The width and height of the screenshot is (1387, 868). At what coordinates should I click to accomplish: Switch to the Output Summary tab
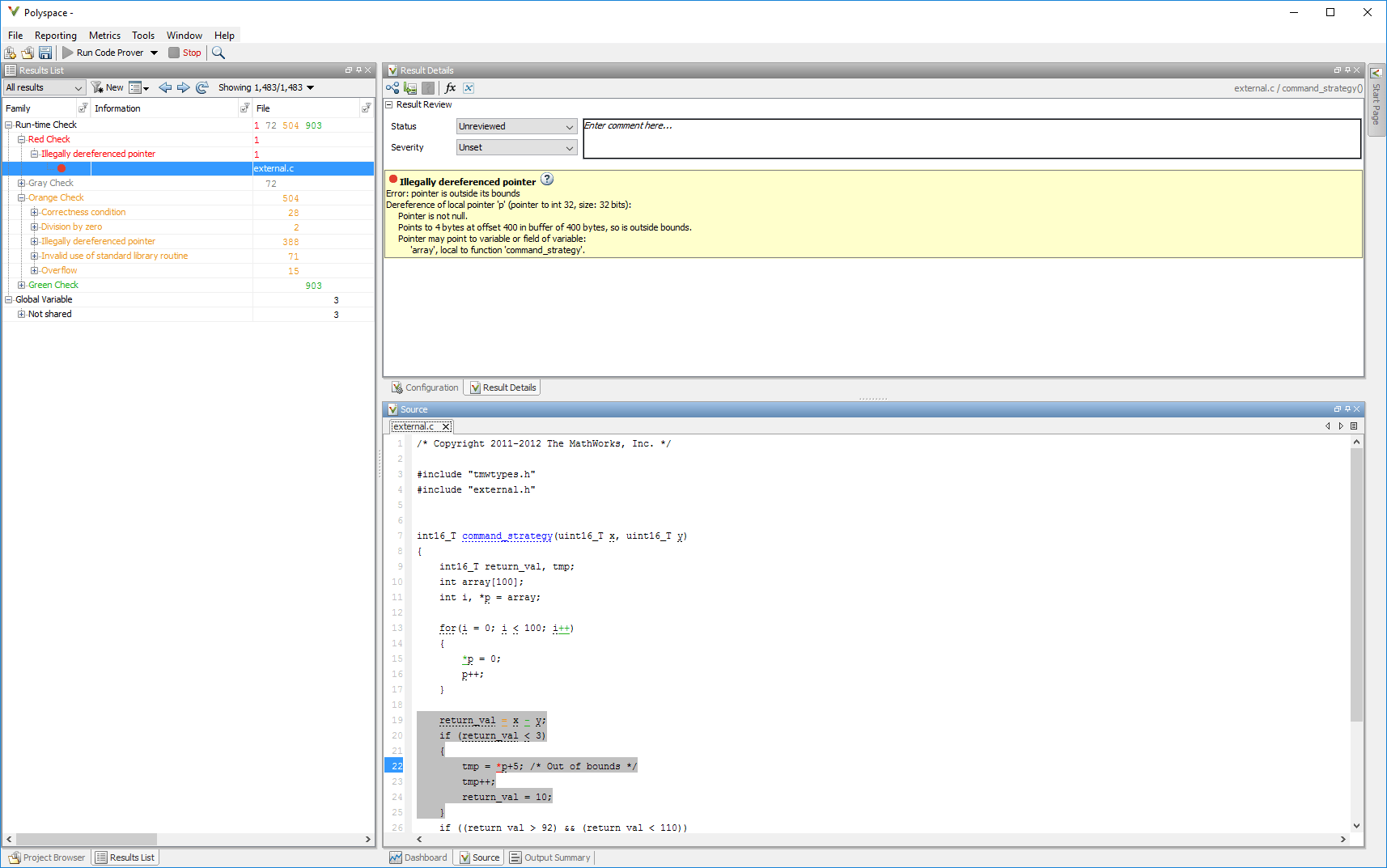click(550, 857)
